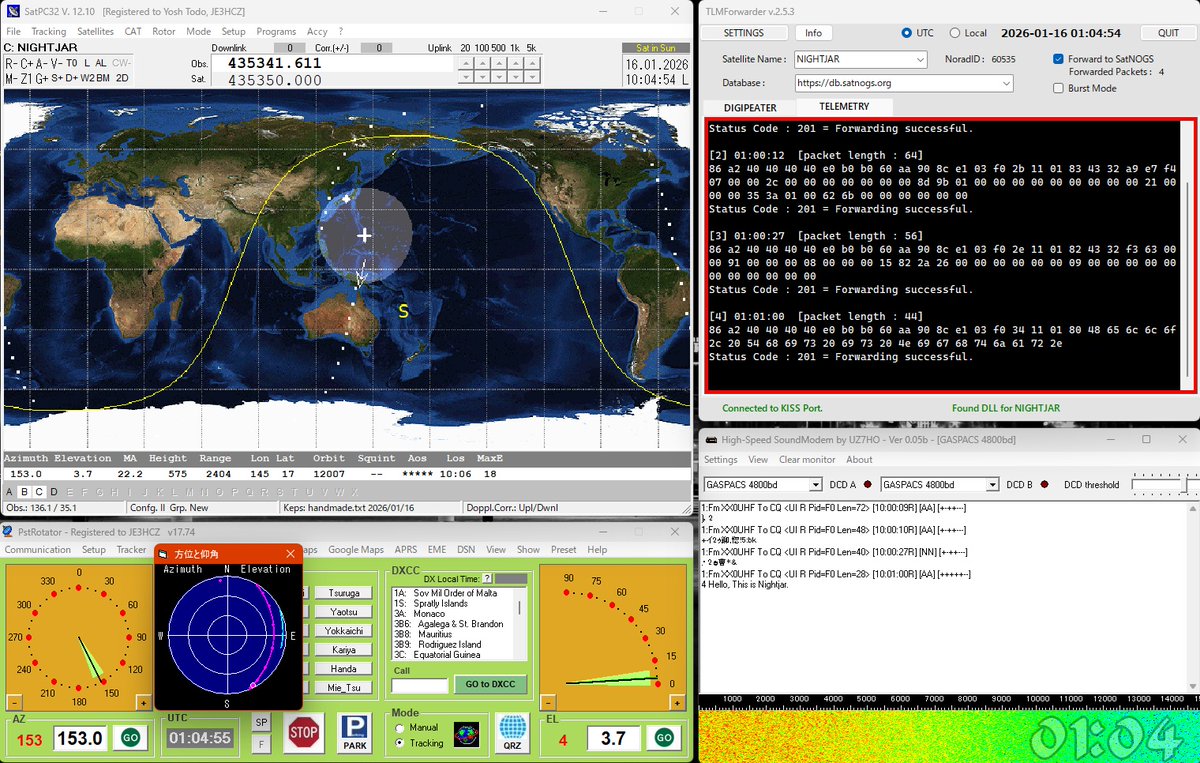This screenshot has height=763, width=1200.
Task: Open the APRS menu in PstRotator
Action: click(406, 549)
